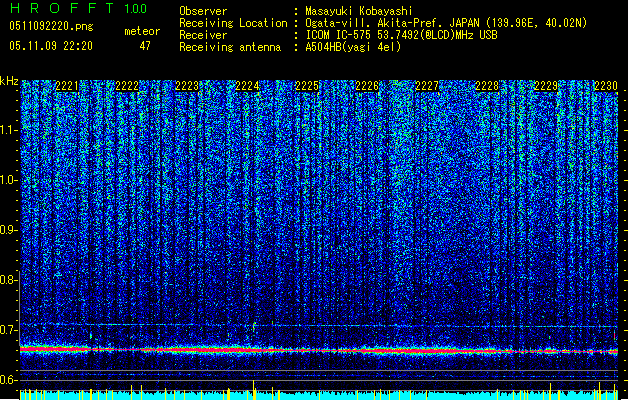
Task: Click the 2223 time marker
Action: (187, 86)
